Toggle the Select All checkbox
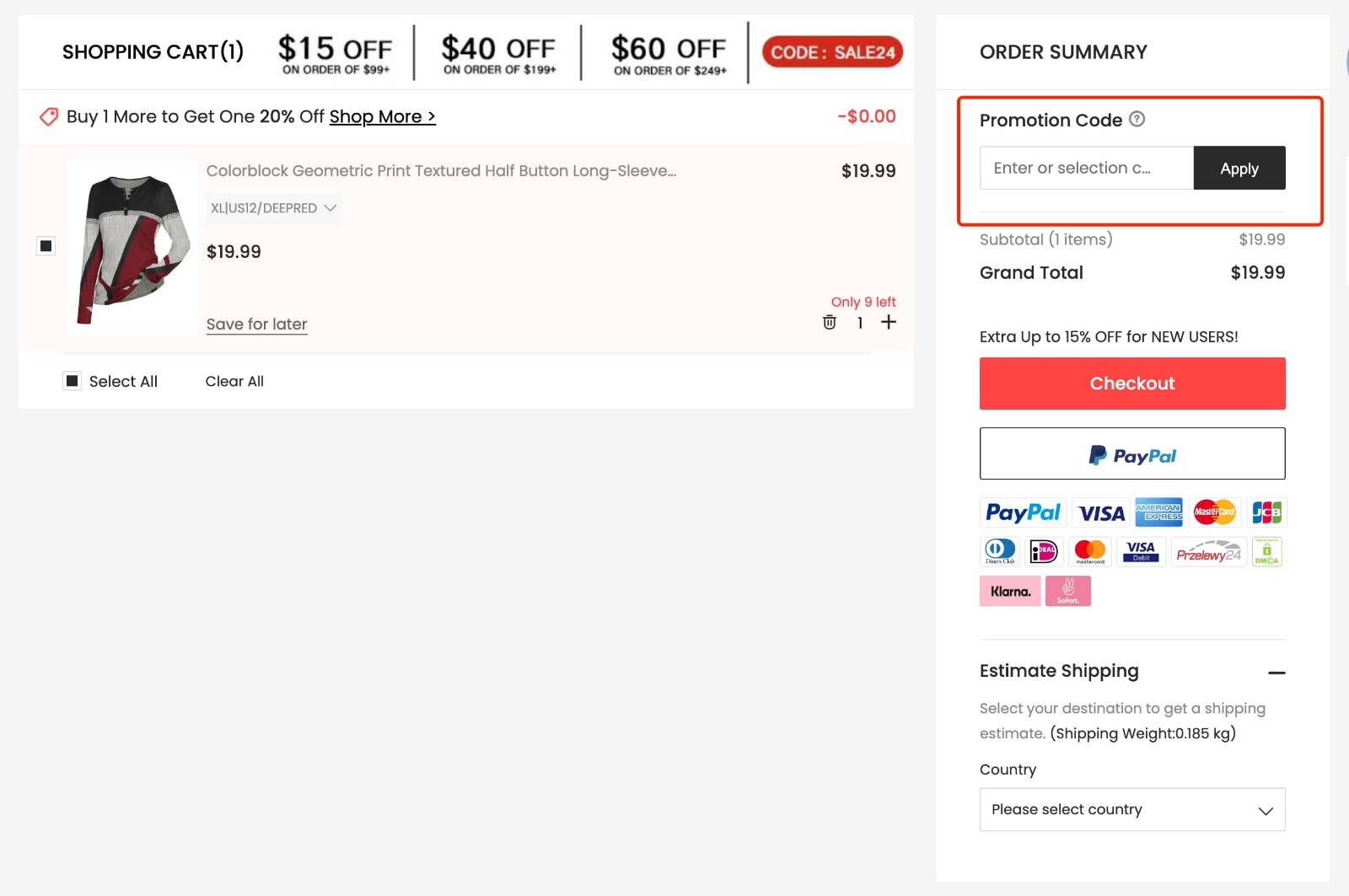The width and height of the screenshot is (1349, 896). (x=72, y=380)
